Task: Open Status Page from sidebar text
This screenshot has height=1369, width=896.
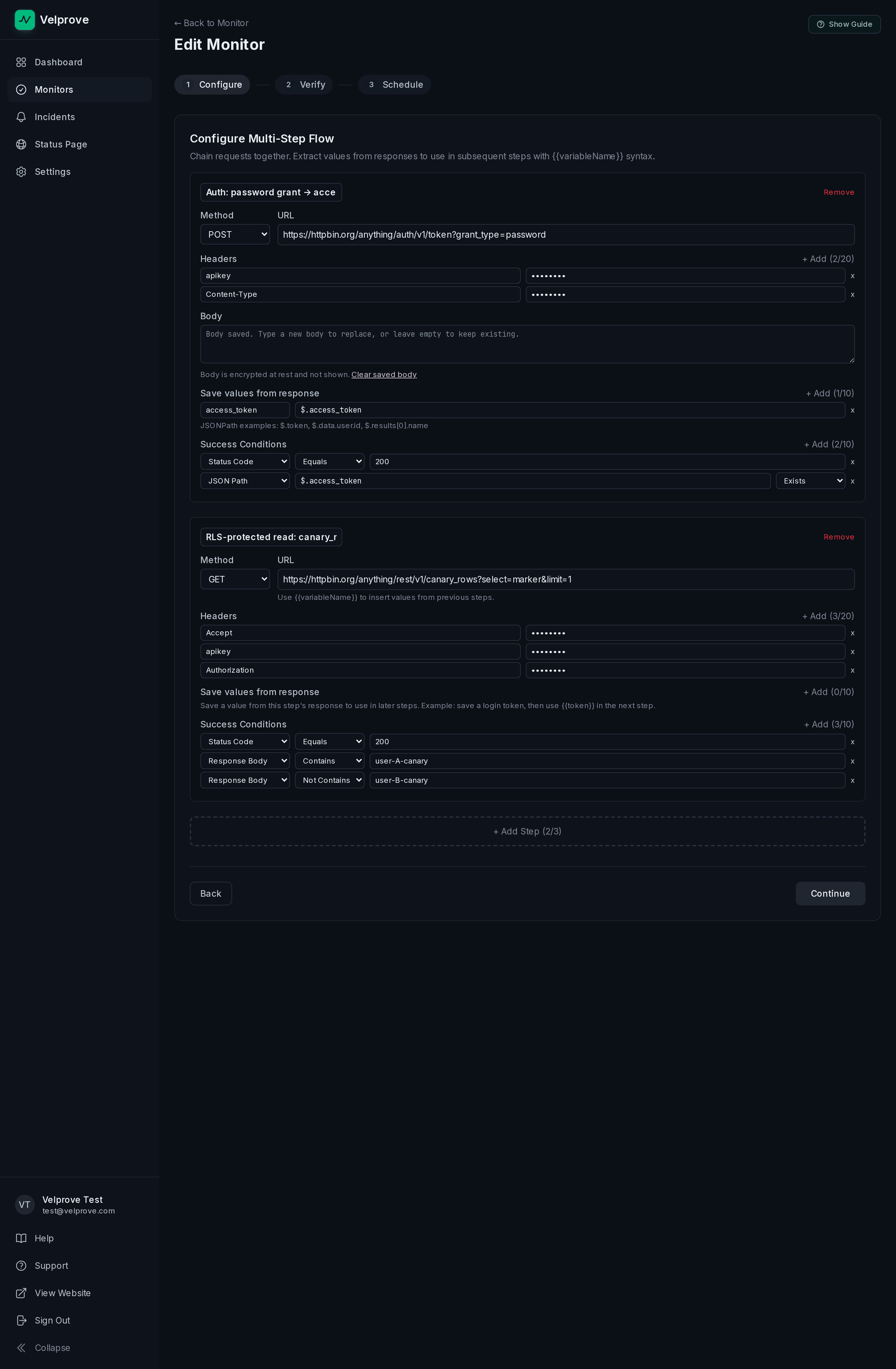Action: (x=61, y=144)
